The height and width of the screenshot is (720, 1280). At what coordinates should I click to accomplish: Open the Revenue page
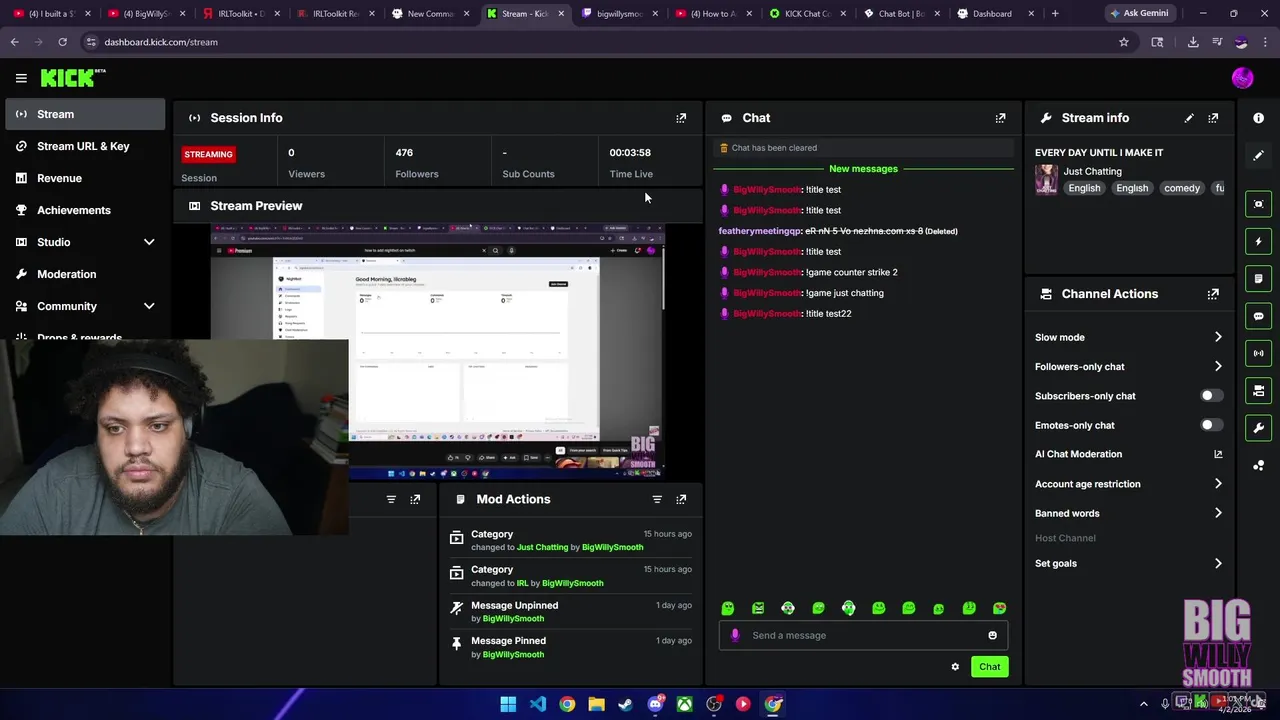pyautogui.click(x=85, y=178)
